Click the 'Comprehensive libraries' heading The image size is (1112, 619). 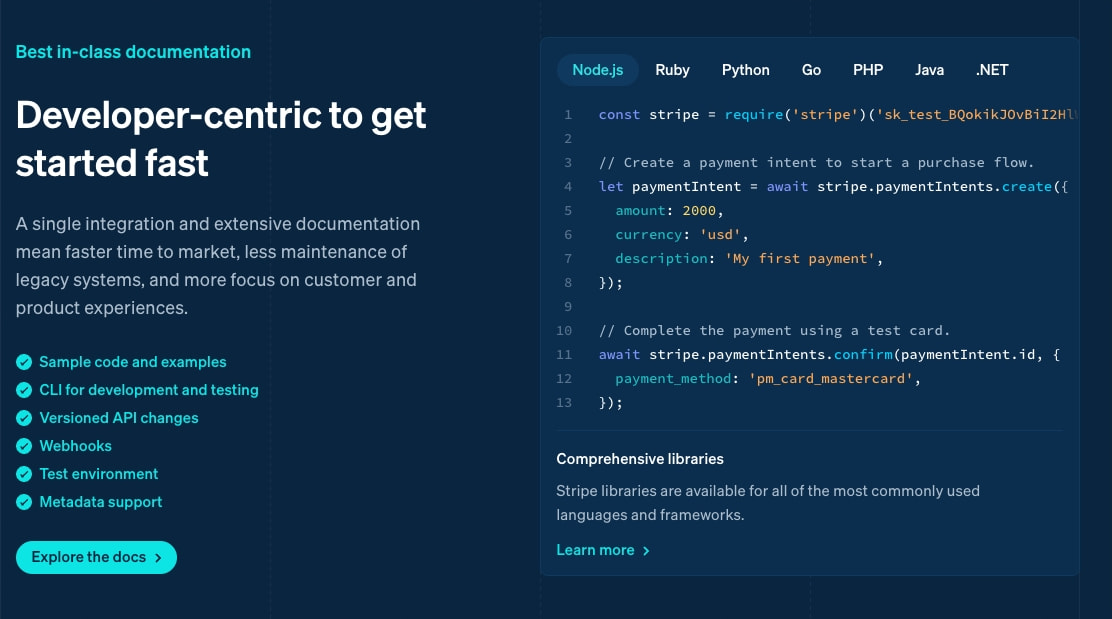tap(640, 459)
